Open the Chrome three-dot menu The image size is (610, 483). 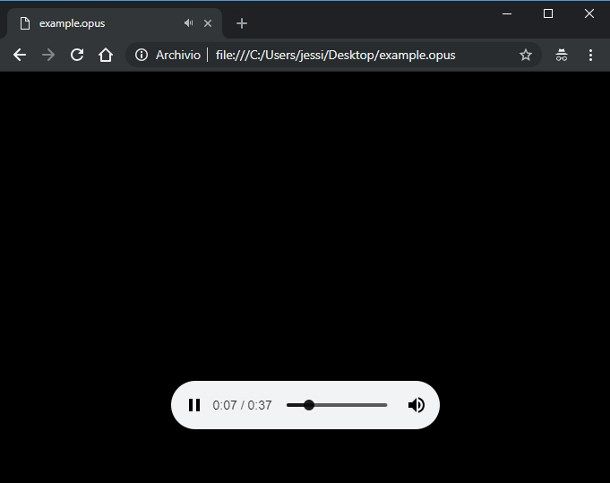[x=590, y=55]
